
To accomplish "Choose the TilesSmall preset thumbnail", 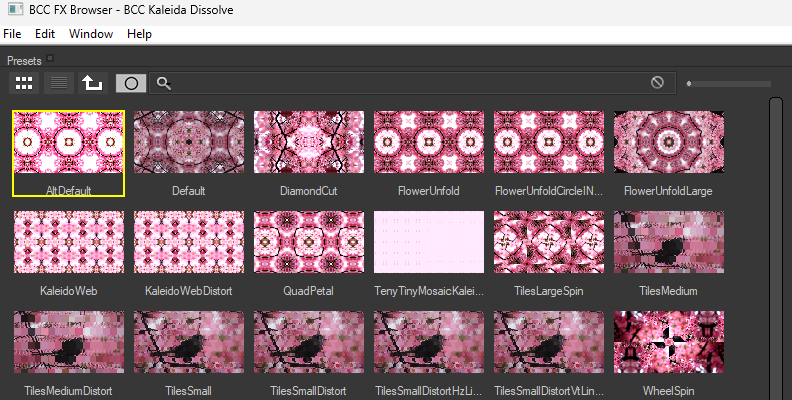I will click(x=189, y=342).
